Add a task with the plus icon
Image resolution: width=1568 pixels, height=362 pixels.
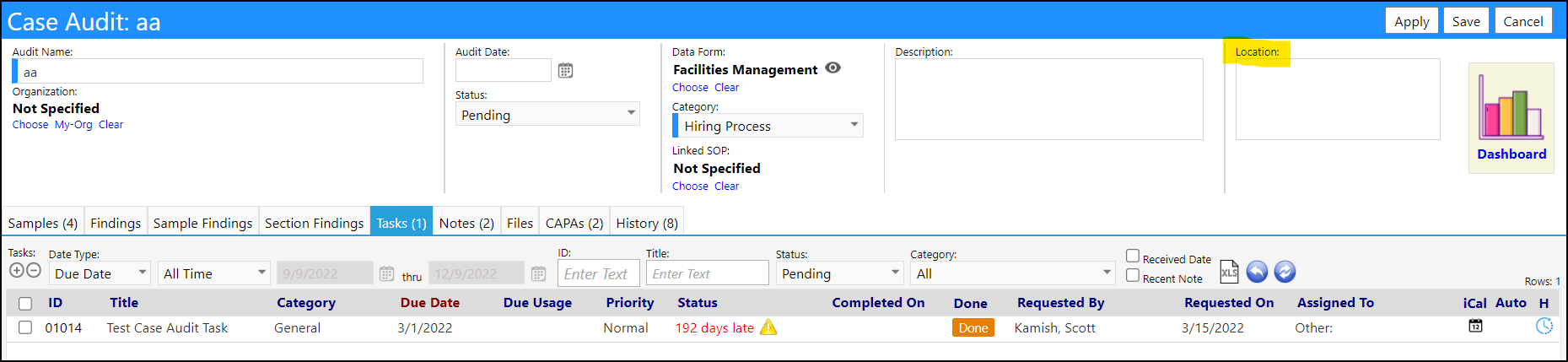[x=16, y=270]
